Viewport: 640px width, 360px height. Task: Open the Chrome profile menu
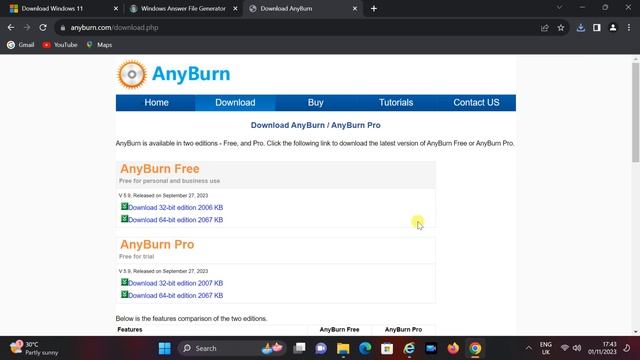pos(613,28)
